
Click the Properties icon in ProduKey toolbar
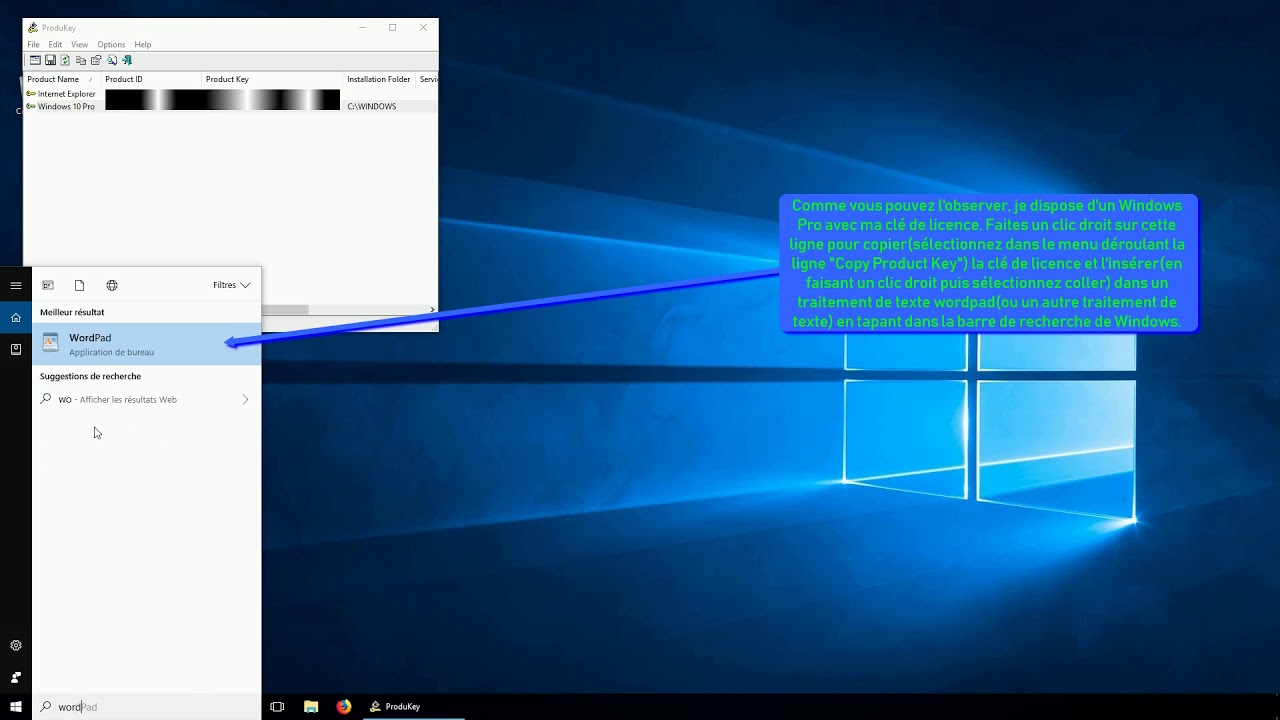96,60
